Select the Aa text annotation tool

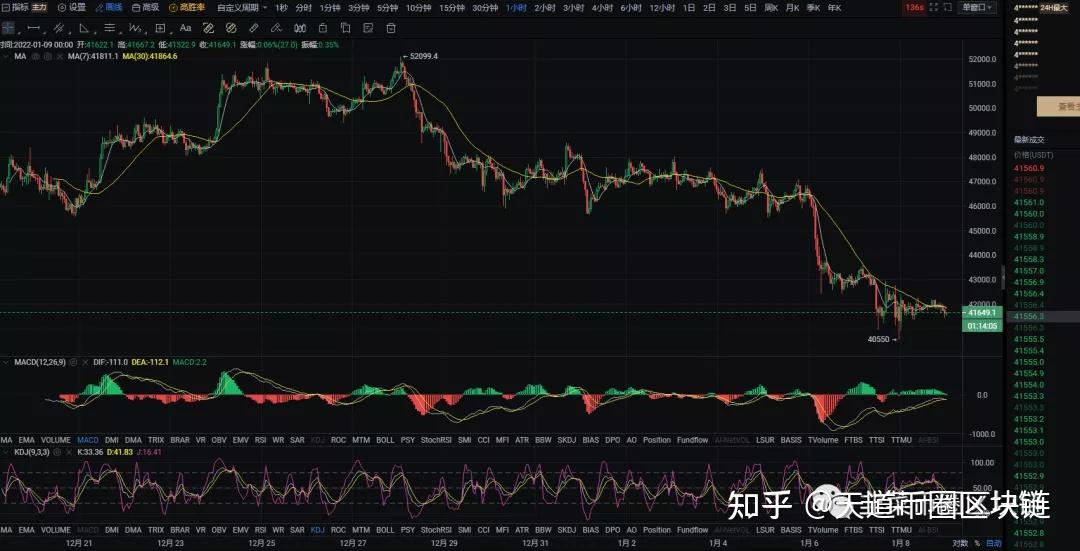(185, 28)
